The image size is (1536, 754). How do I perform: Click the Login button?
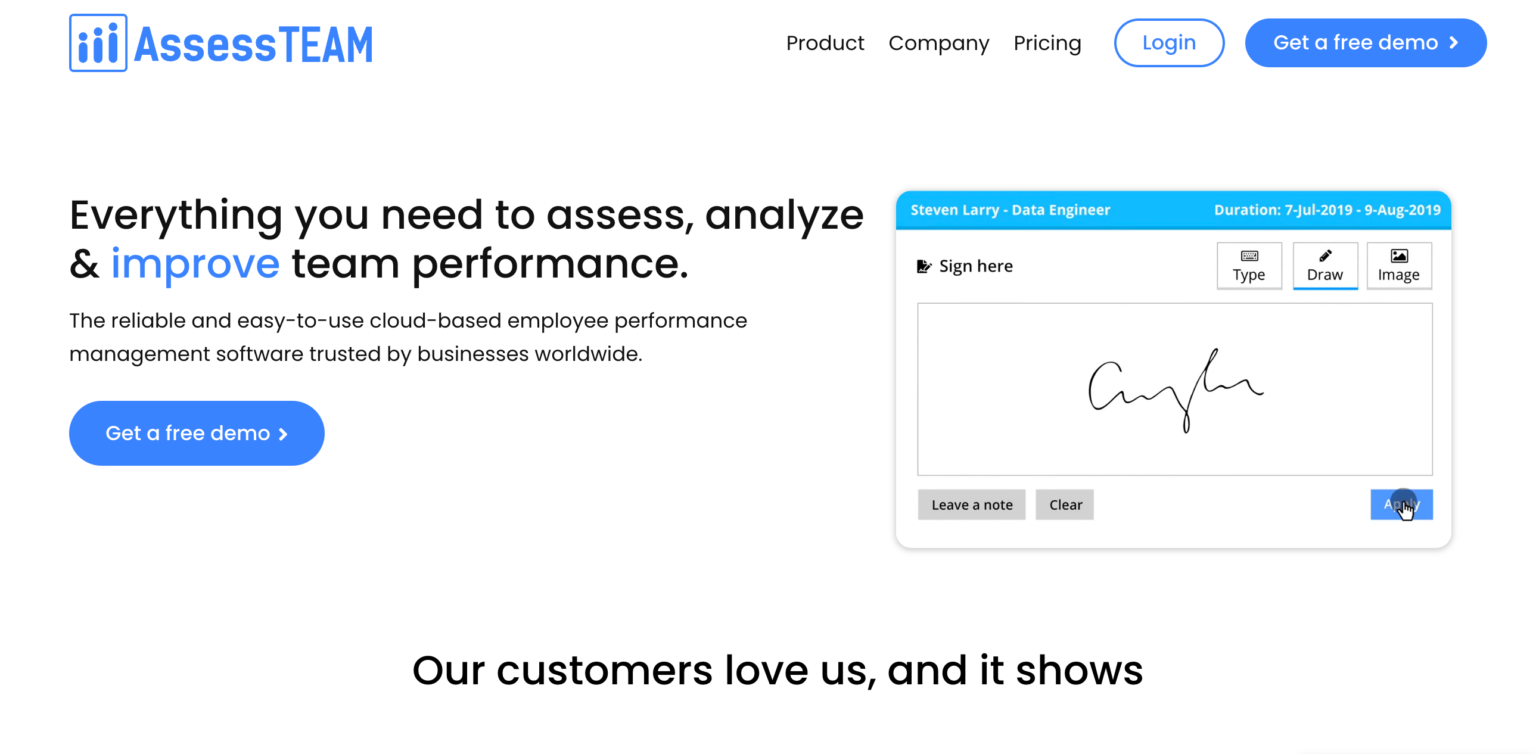(x=1169, y=43)
